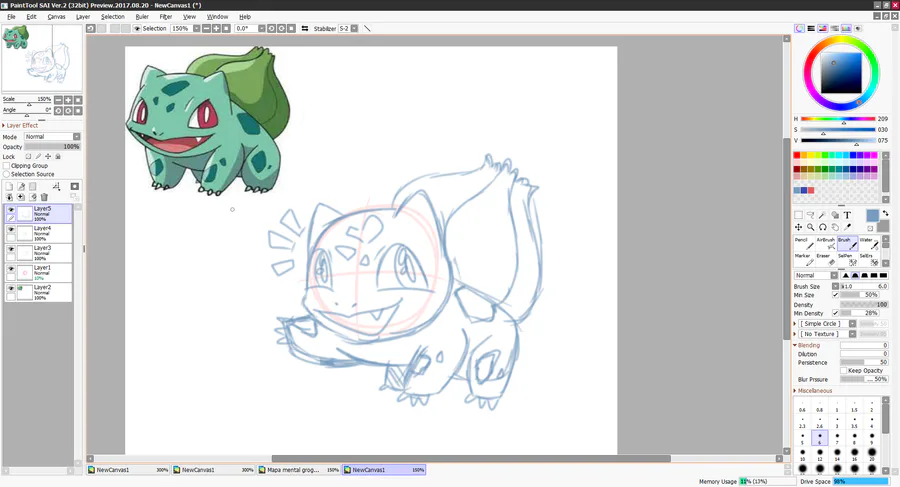Open the Simple Circle brush shape dropdown
Viewport: 900px width, 487px height.
[x=852, y=324]
